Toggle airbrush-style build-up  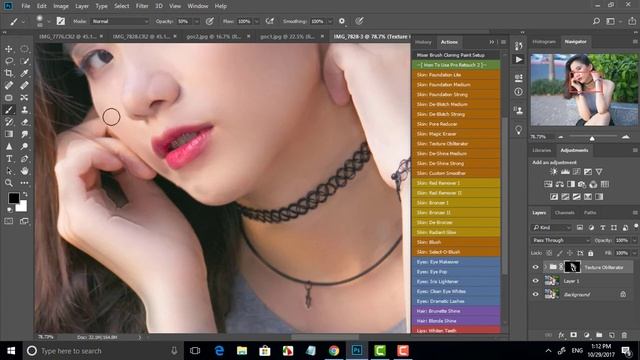(x=270, y=21)
